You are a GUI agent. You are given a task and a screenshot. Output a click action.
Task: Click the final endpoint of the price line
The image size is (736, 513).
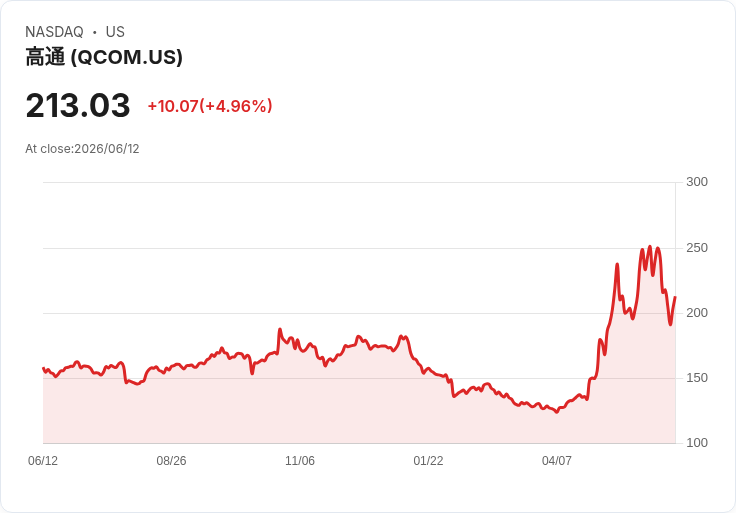point(675,297)
